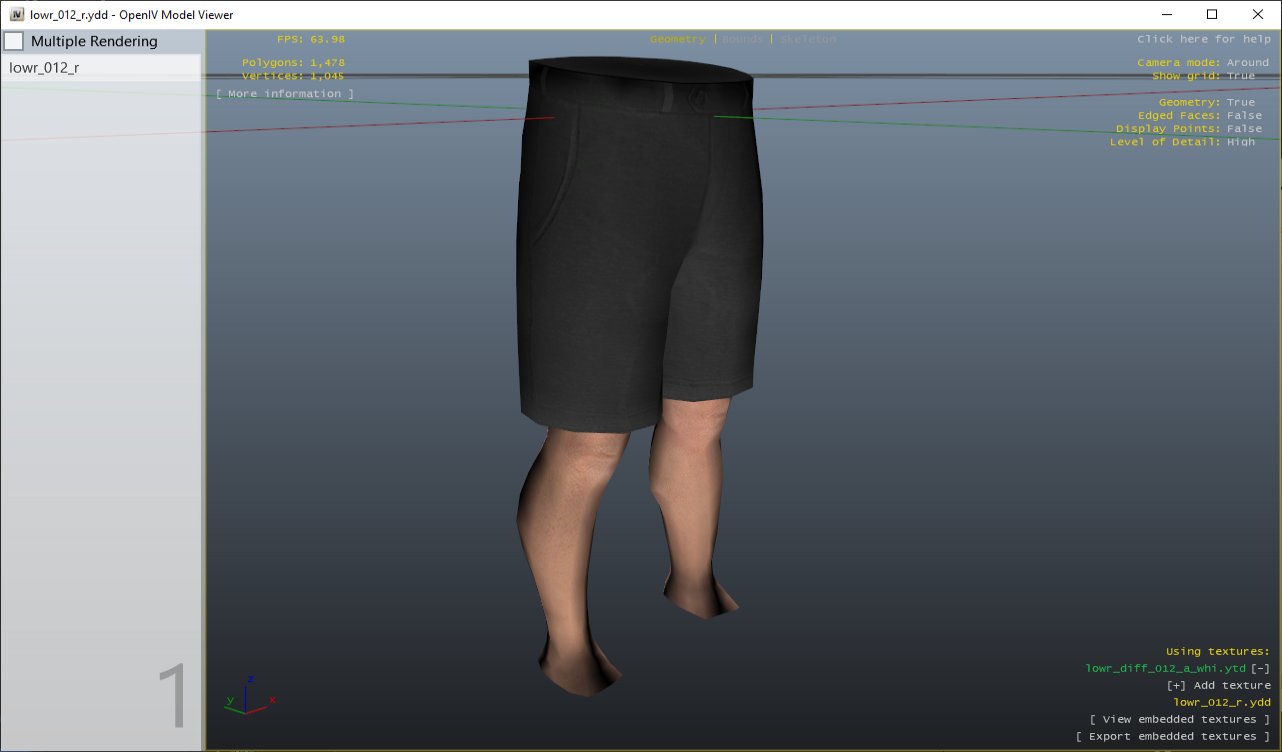Toggle the Multiple Rendering checkbox
This screenshot has height=752, width=1282.
[x=13, y=41]
